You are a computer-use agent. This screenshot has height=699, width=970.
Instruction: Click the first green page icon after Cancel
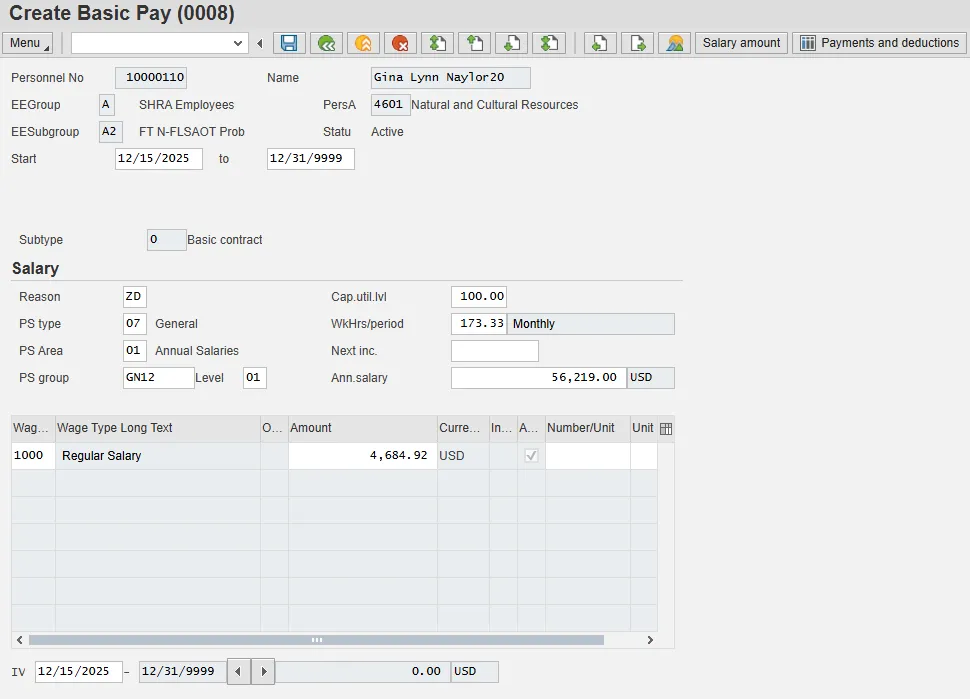click(x=437, y=43)
